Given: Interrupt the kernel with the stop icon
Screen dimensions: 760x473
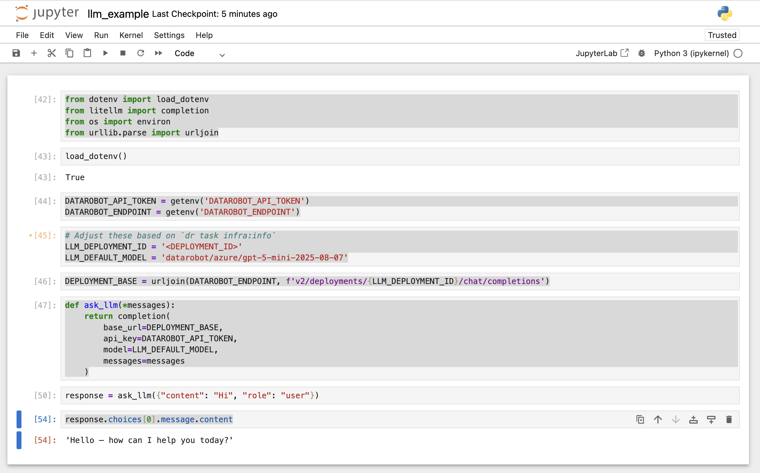Looking at the screenshot, I should (x=123, y=53).
